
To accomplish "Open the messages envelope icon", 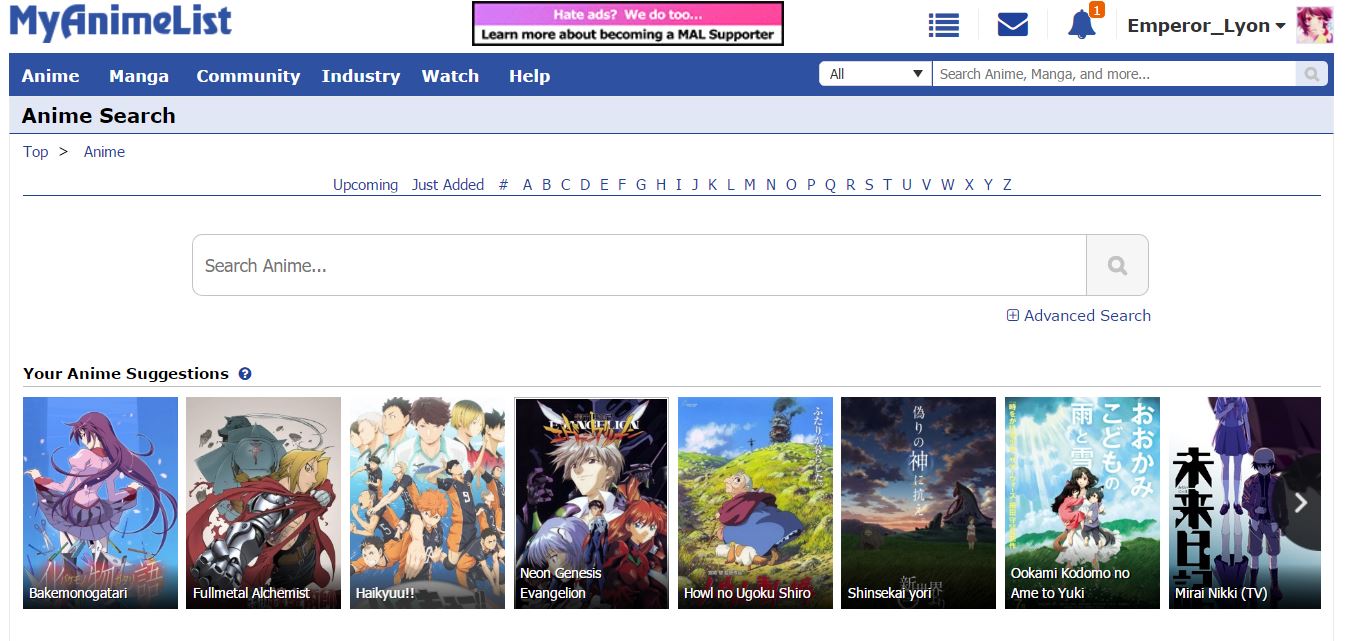I will tap(1013, 25).
